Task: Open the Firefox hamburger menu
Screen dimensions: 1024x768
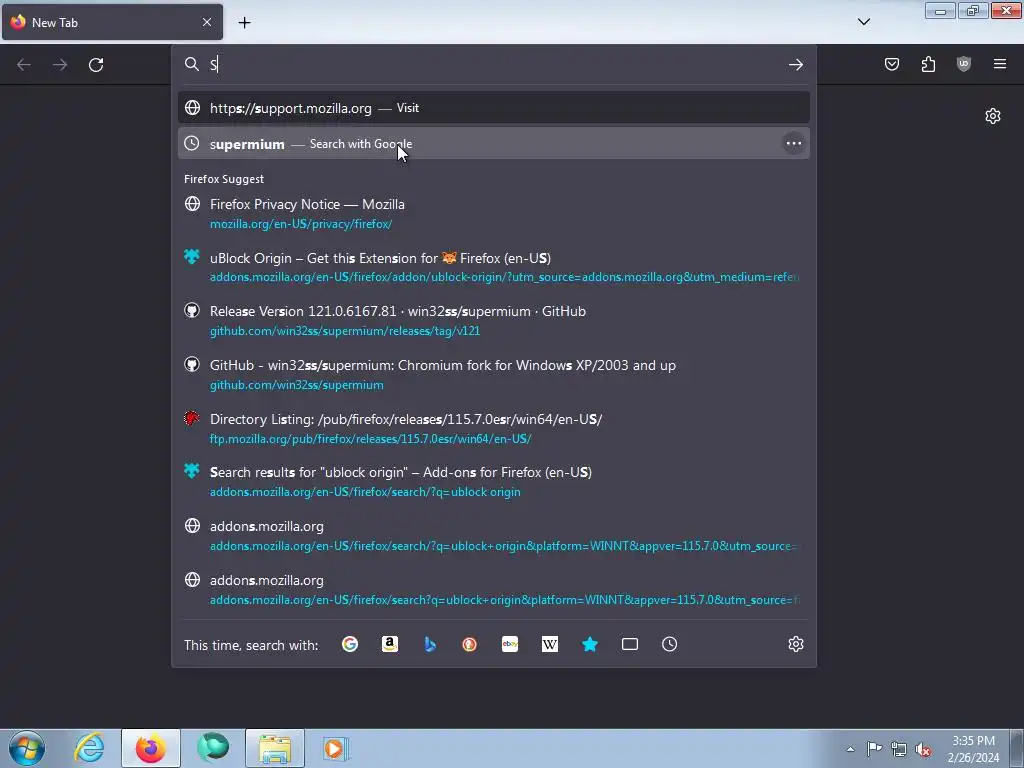Action: 1000,64
